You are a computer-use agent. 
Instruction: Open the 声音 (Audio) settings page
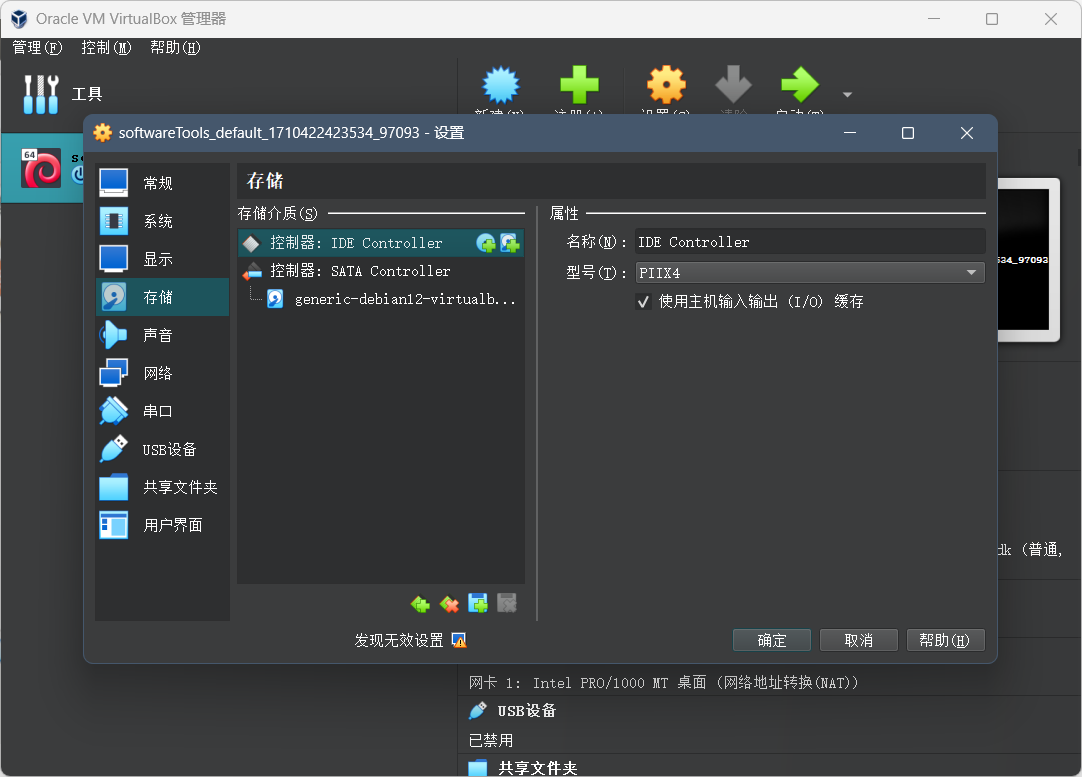[157, 334]
